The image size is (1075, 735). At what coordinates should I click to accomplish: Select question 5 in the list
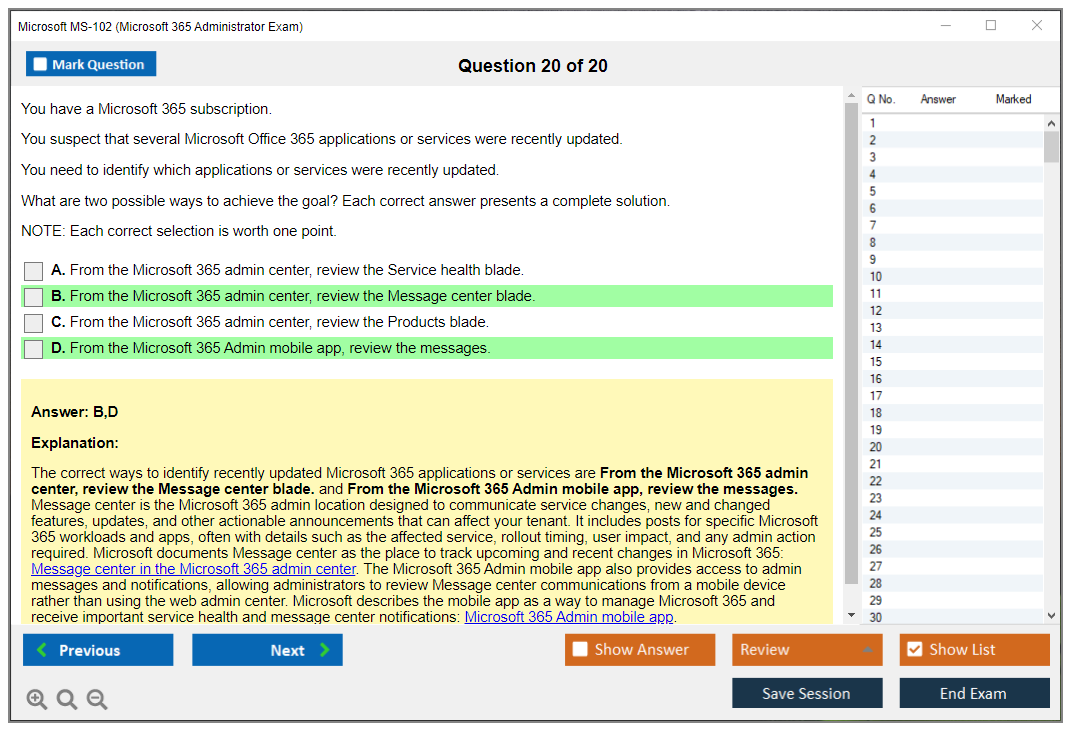point(953,191)
